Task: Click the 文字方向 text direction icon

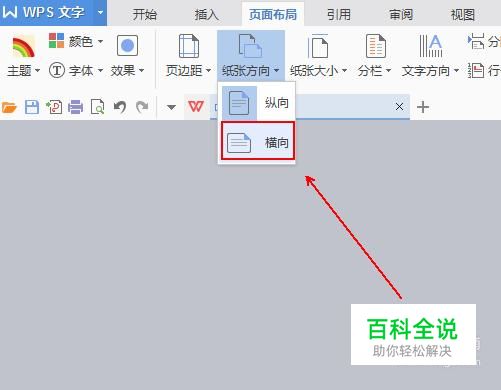Action: click(x=431, y=46)
